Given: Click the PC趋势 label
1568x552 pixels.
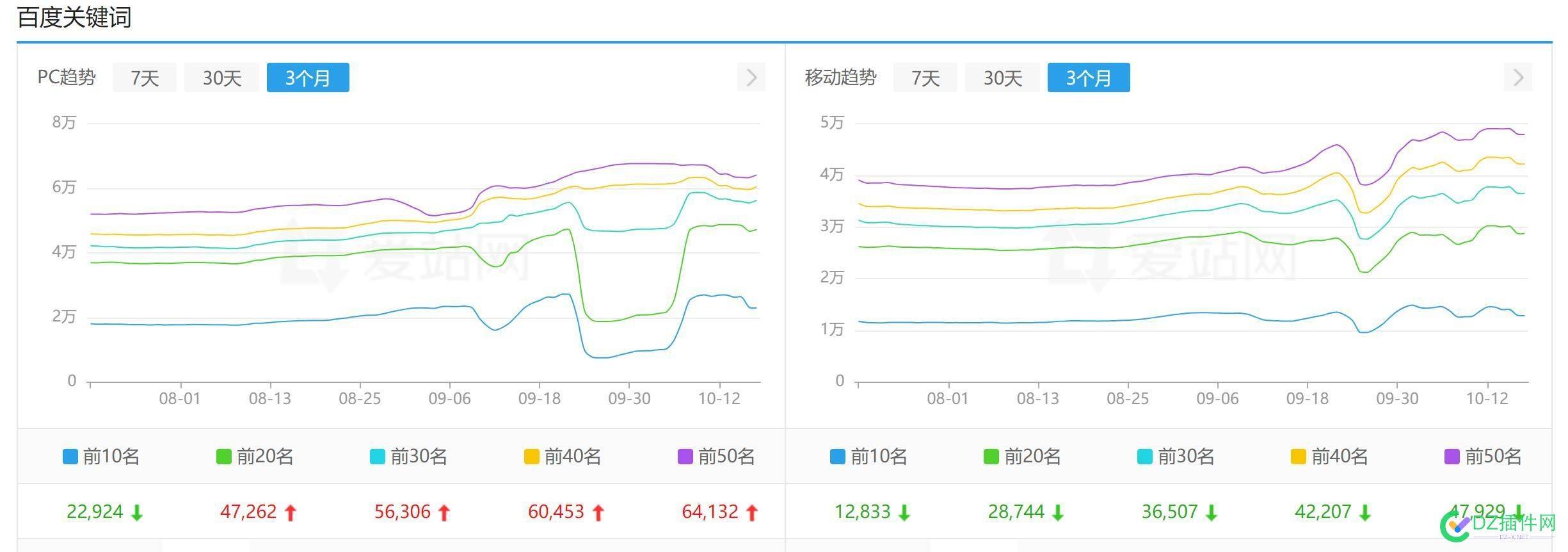Looking at the screenshot, I should [67, 77].
